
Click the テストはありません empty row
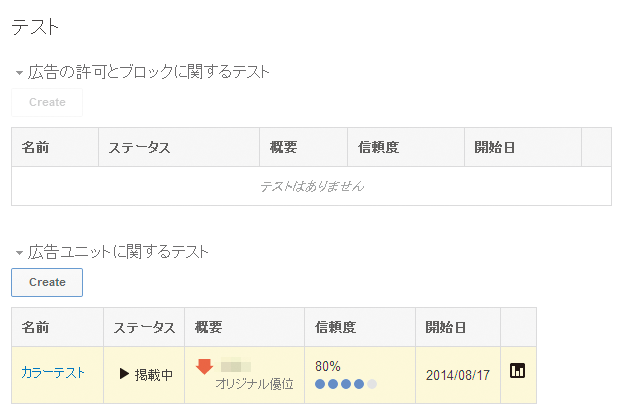311,186
